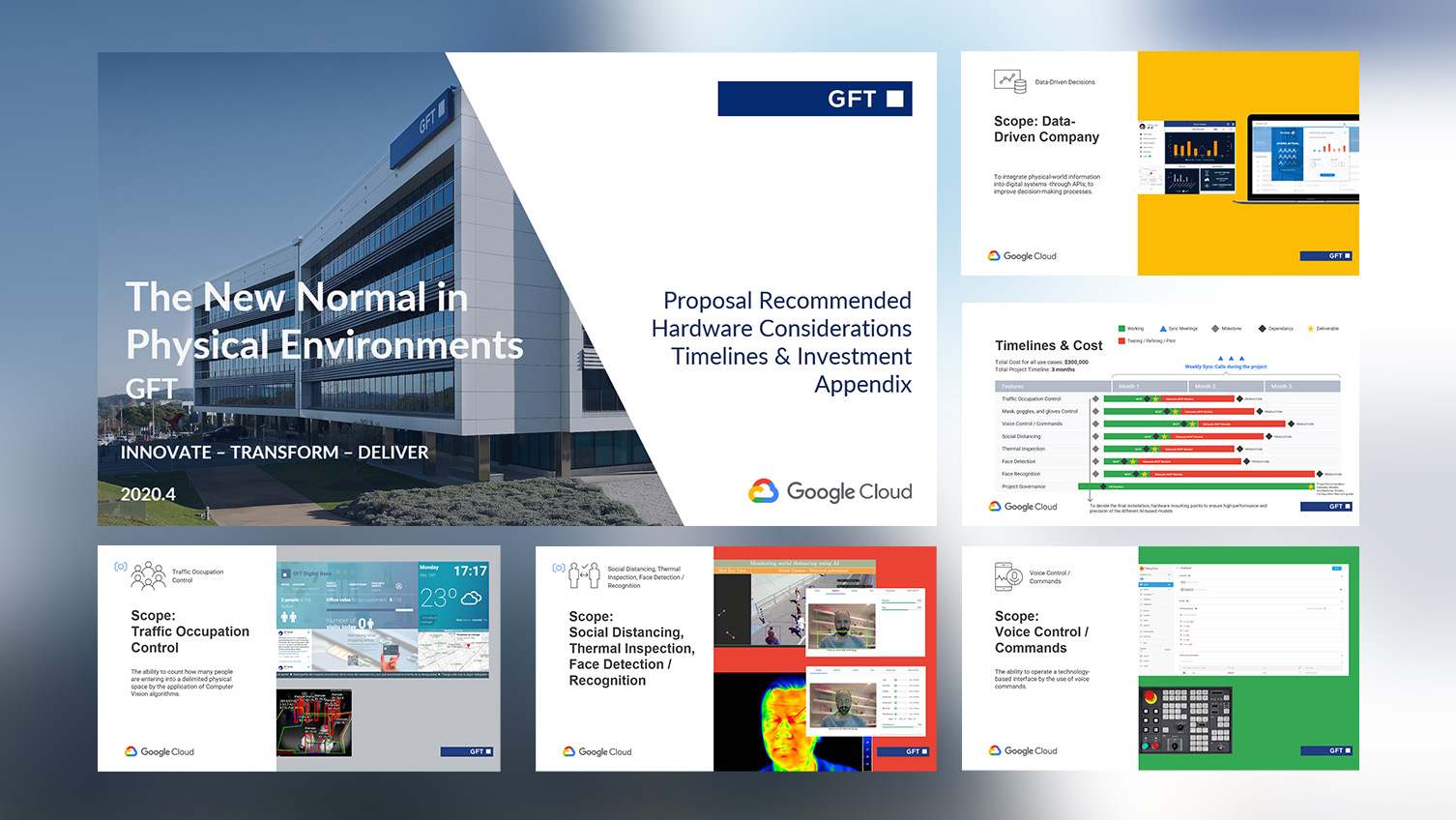The height and width of the screenshot is (820, 1456).
Task: Click the 'INNOVATE – TRANSFORM – DELIVER' tagline
Action: pos(275,453)
